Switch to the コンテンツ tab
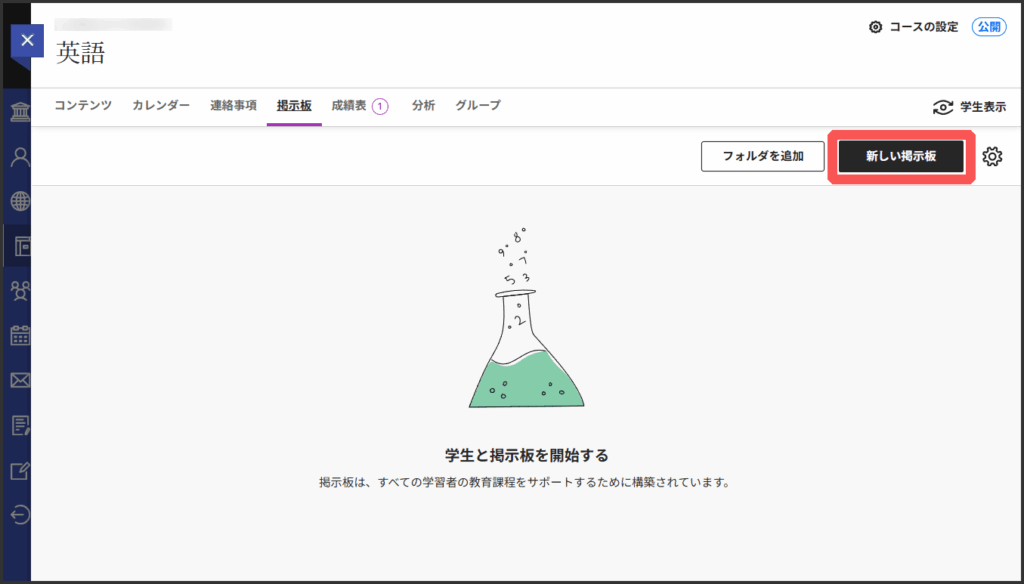The height and width of the screenshot is (584, 1024). (83, 106)
